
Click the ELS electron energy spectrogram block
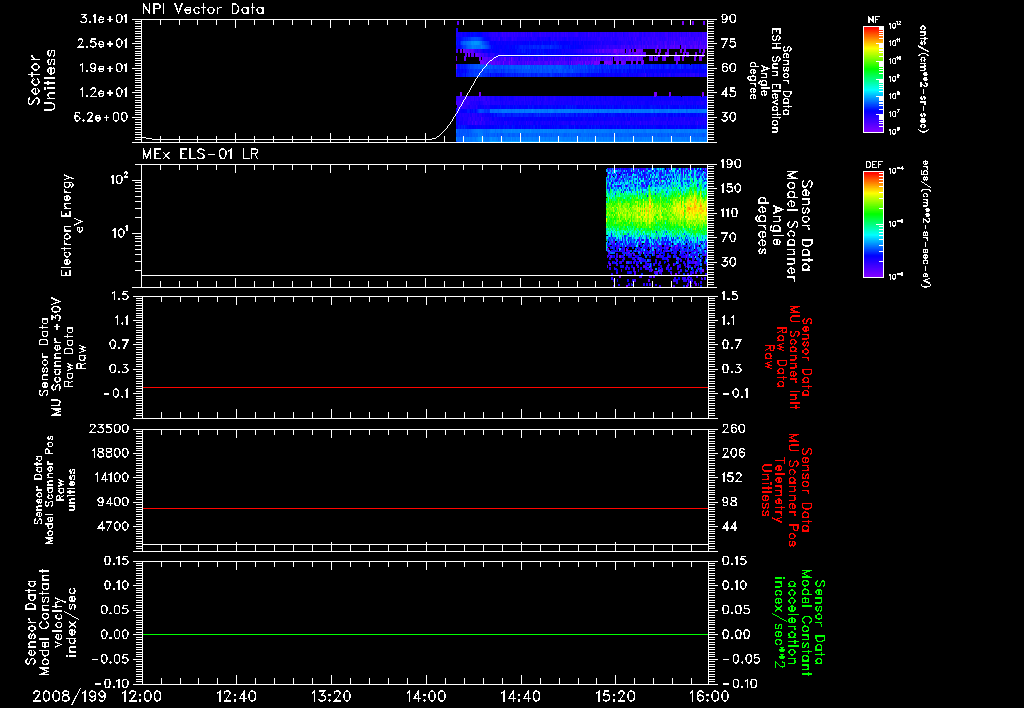coord(657,227)
